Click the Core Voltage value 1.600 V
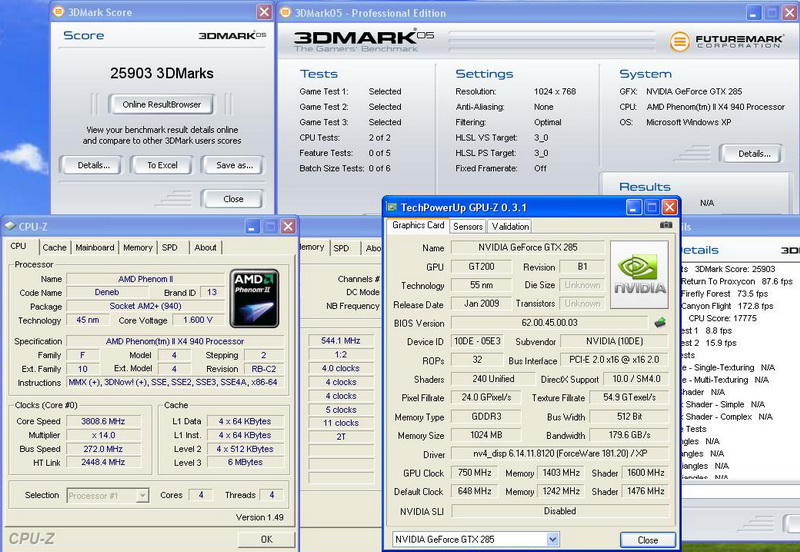 tap(198, 320)
